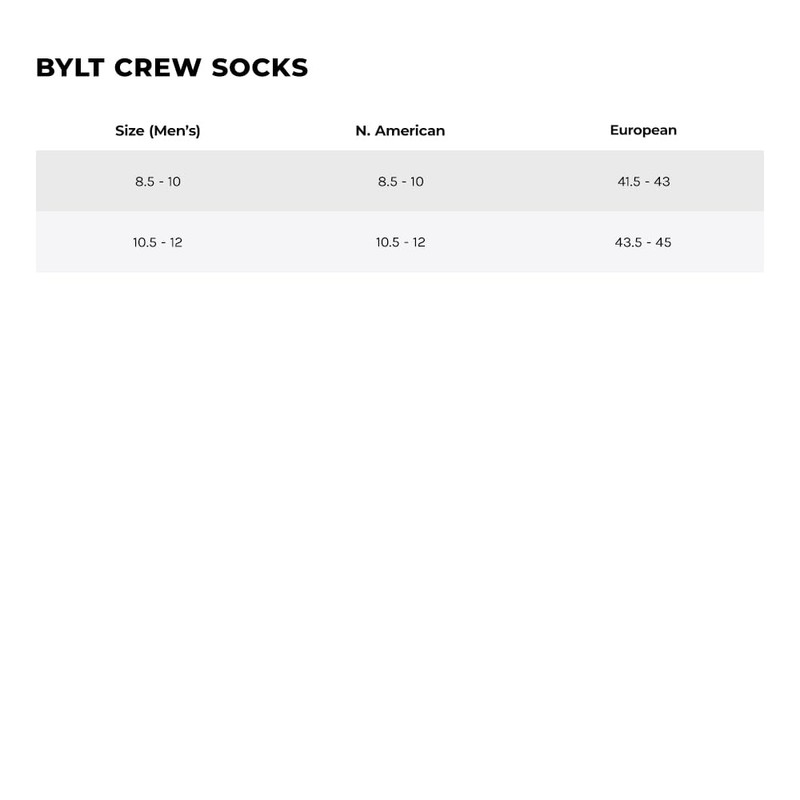800x800 pixels.
Task: Select the European column header
Action: click(x=643, y=130)
